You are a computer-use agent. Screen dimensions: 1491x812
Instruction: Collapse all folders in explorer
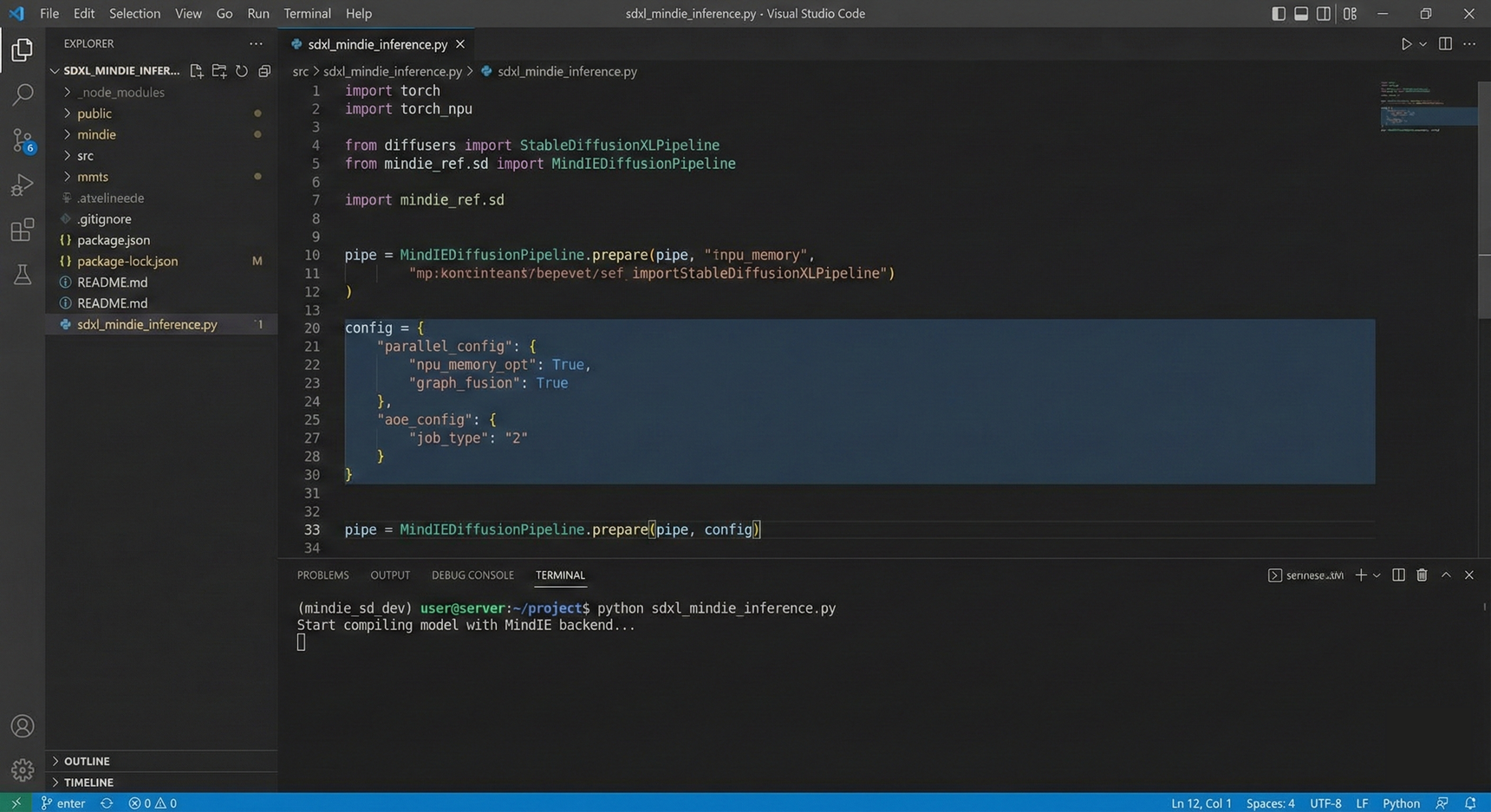264,71
